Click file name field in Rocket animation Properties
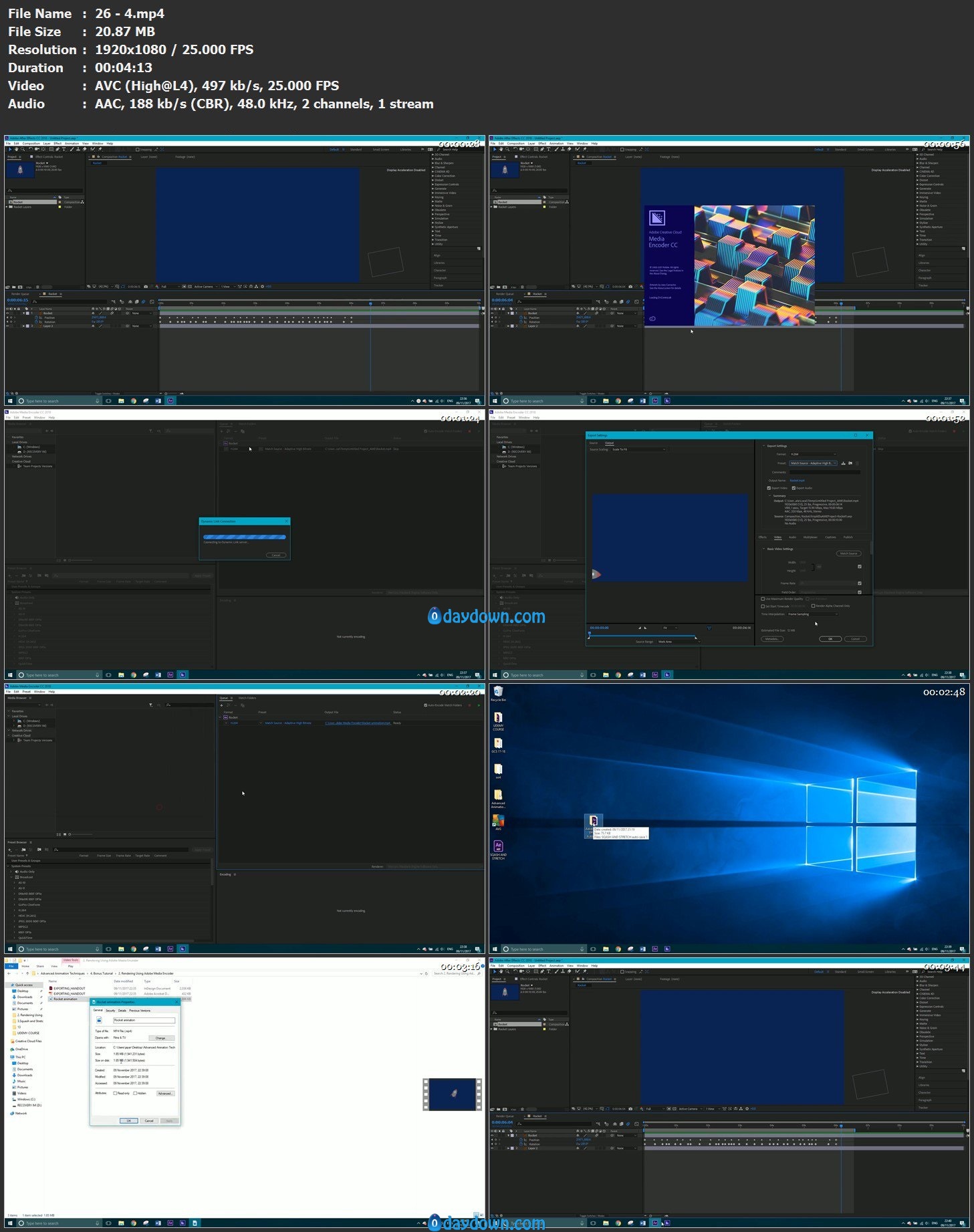The height and width of the screenshot is (1232, 974). point(144,1020)
